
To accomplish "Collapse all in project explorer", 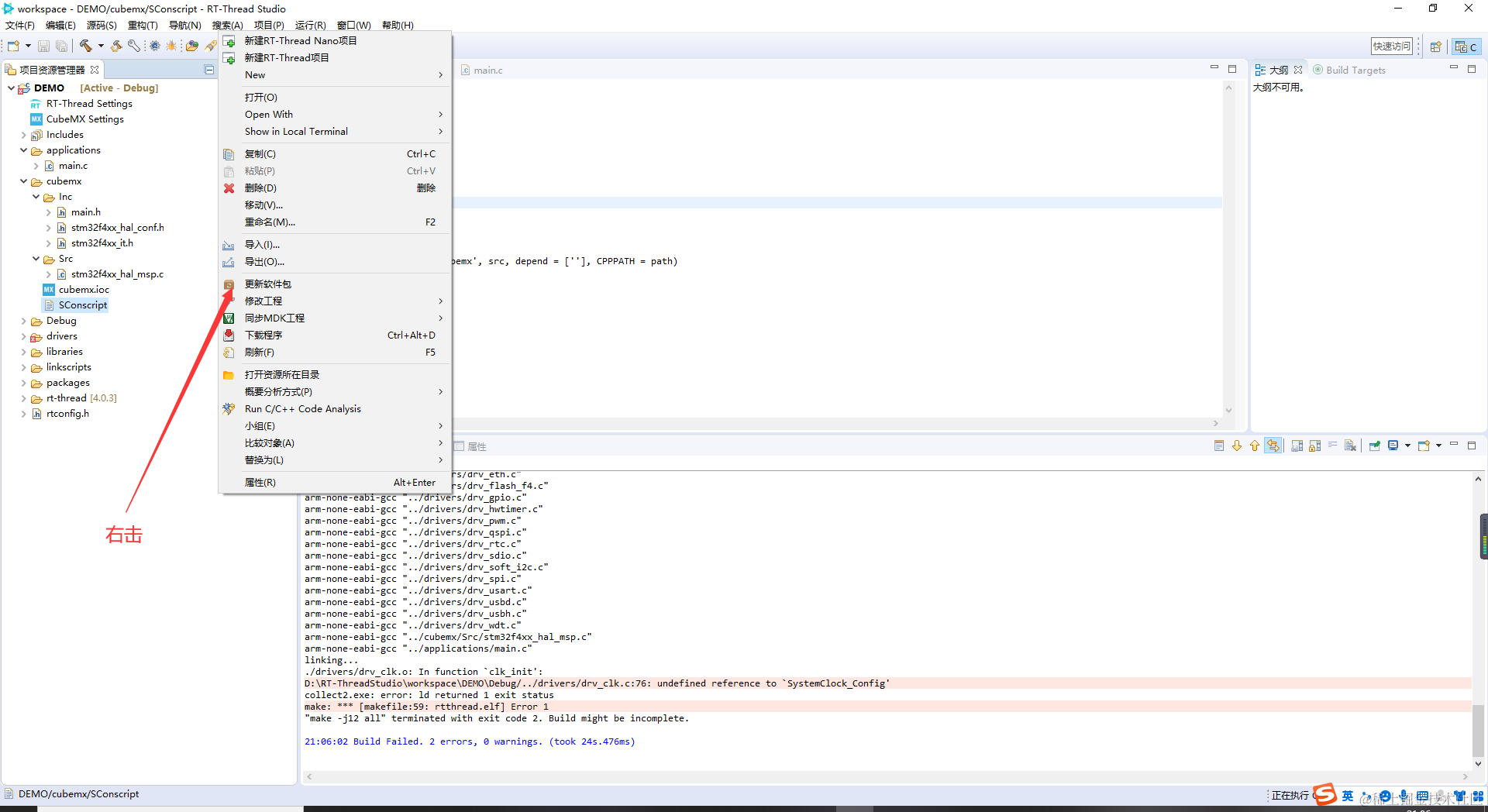I will 209,70.
